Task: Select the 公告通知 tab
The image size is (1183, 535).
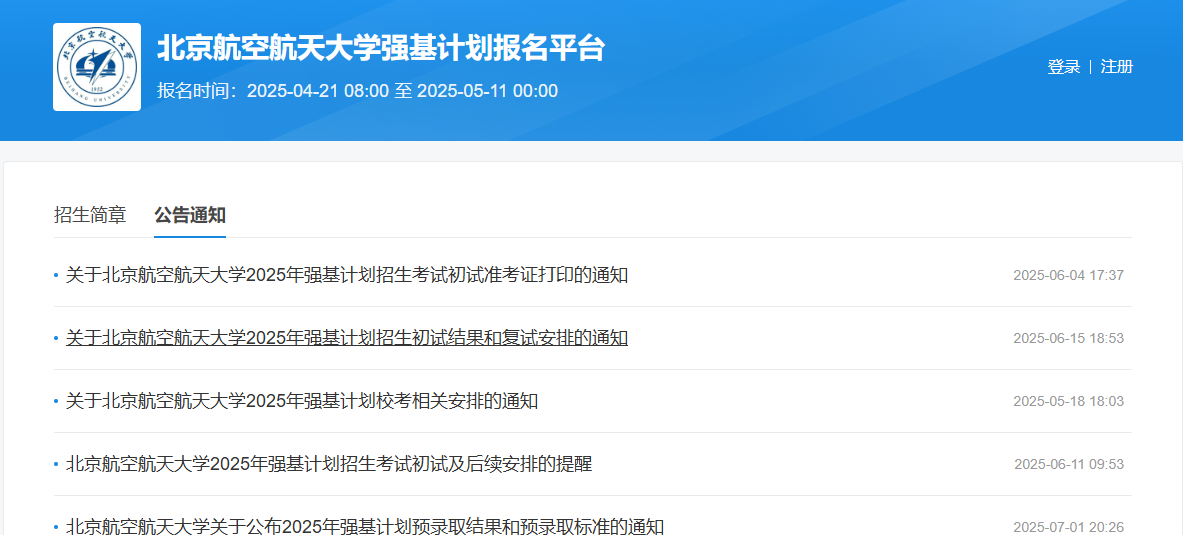Action: point(190,215)
